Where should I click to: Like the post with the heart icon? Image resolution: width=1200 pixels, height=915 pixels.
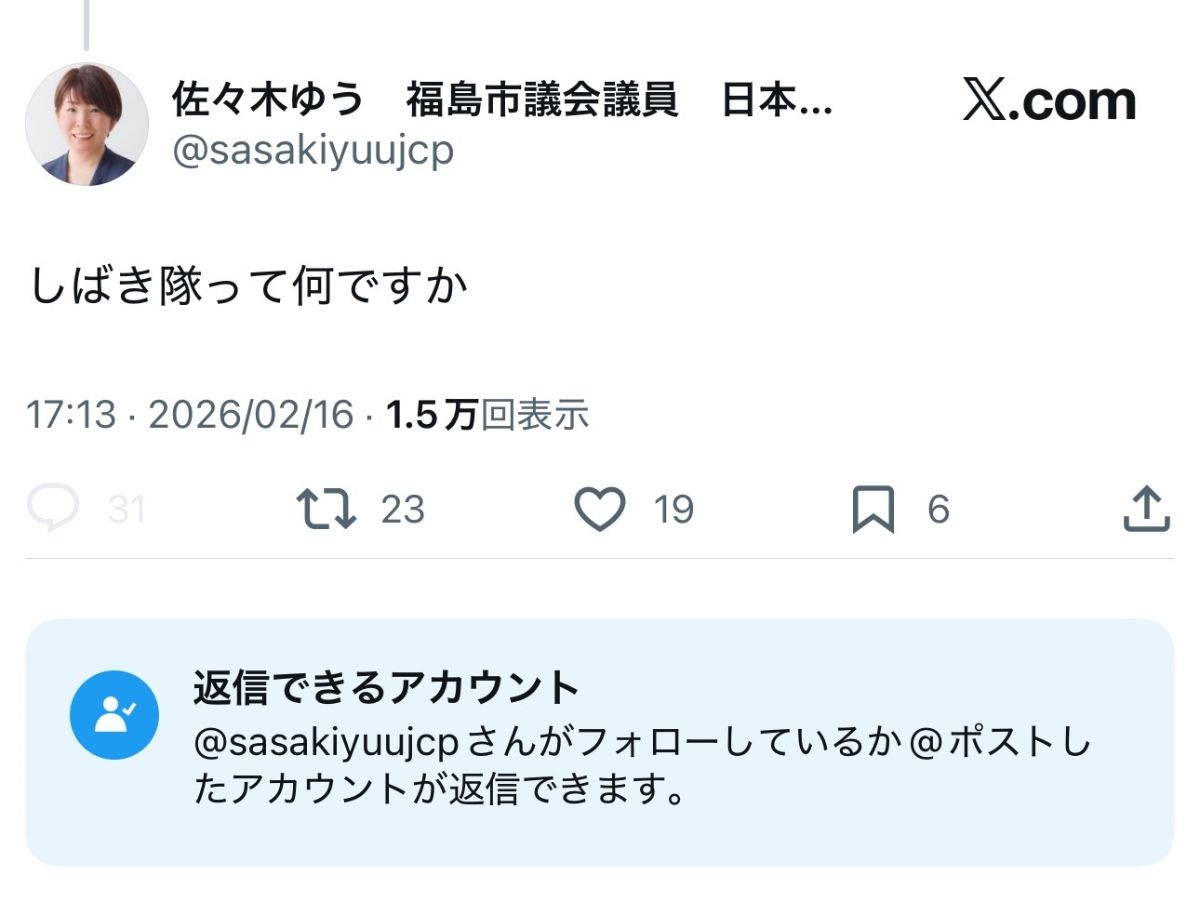pos(600,510)
